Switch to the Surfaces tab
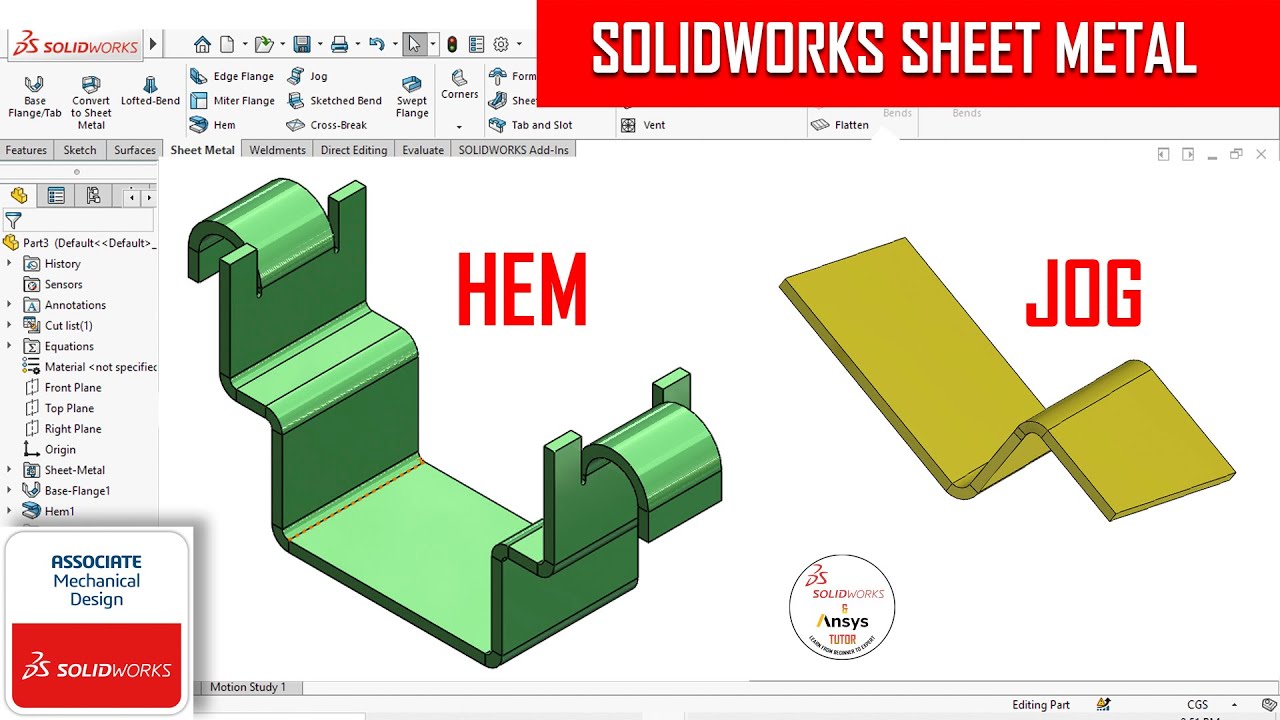This screenshot has width=1280, height=720. point(134,150)
